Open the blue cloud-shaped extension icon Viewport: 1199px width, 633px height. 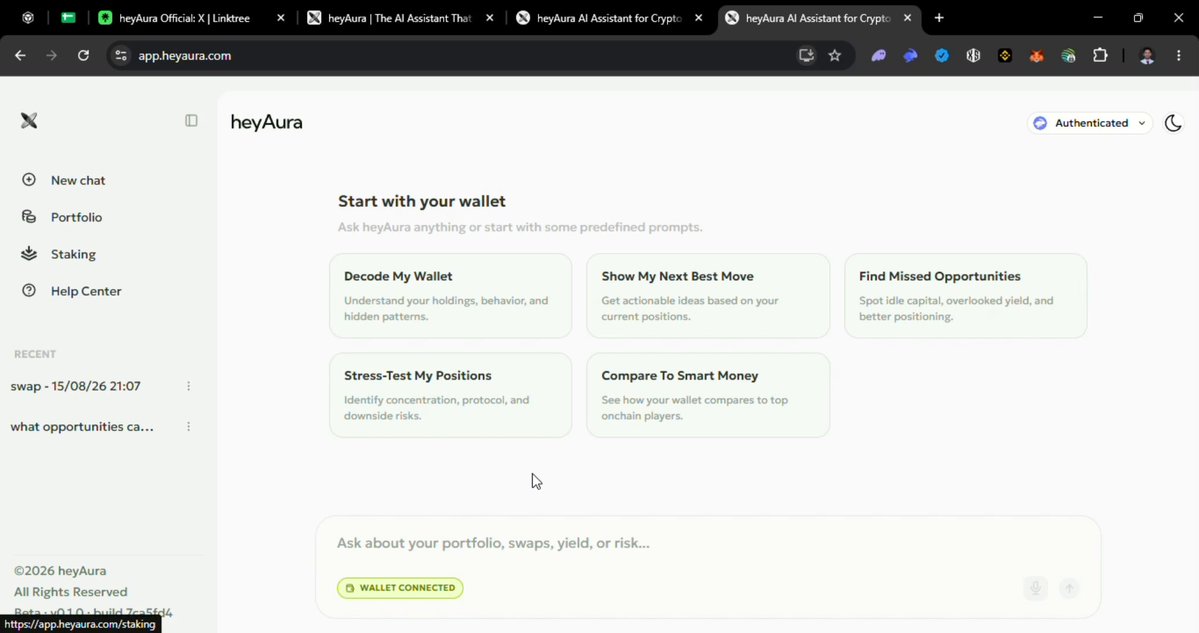pyautogui.click(x=910, y=55)
